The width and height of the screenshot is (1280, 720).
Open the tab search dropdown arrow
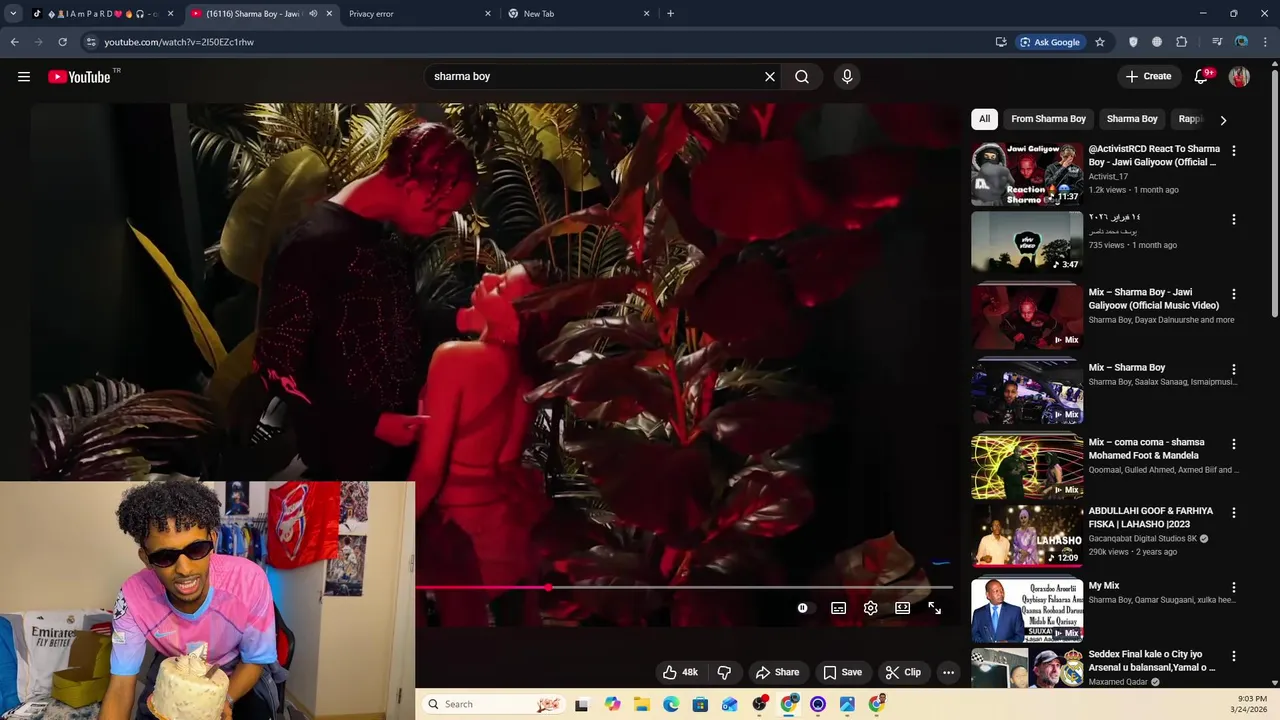(x=13, y=14)
